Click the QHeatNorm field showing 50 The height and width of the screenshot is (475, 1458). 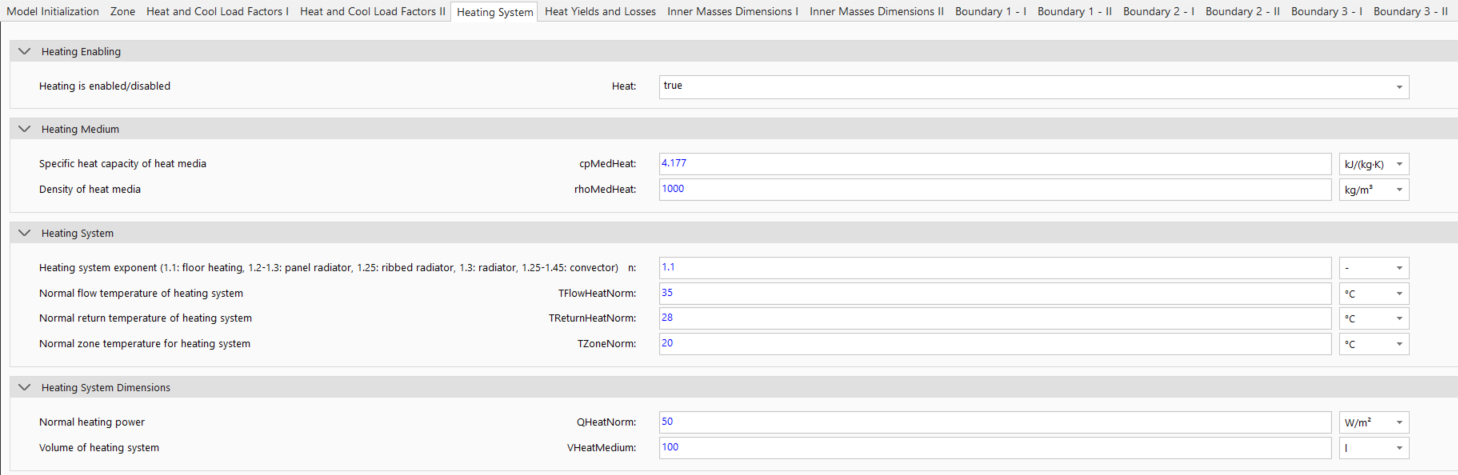tap(995, 422)
